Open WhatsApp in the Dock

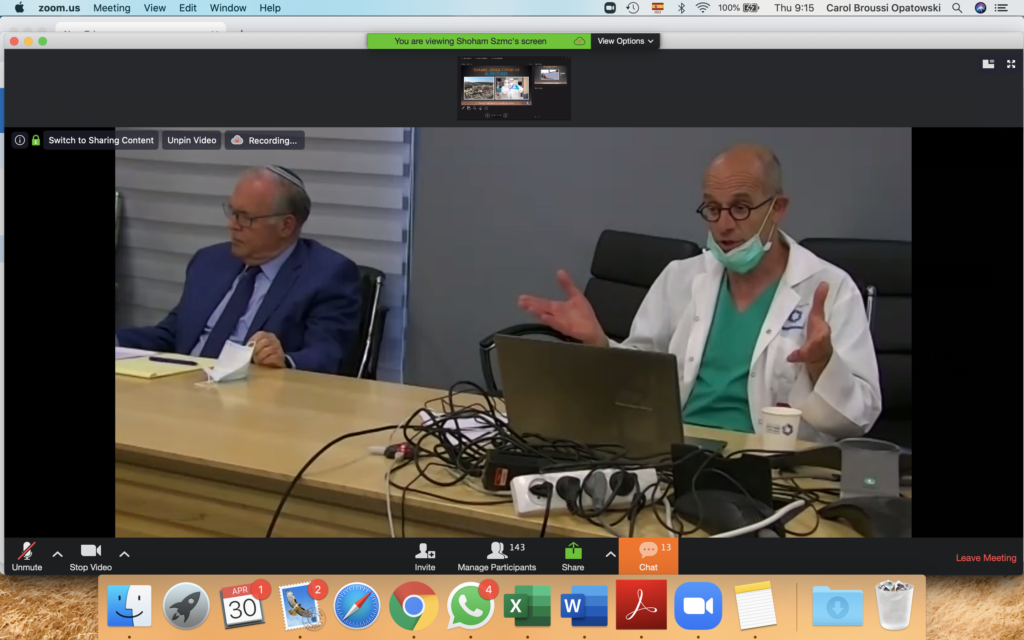coord(470,606)
